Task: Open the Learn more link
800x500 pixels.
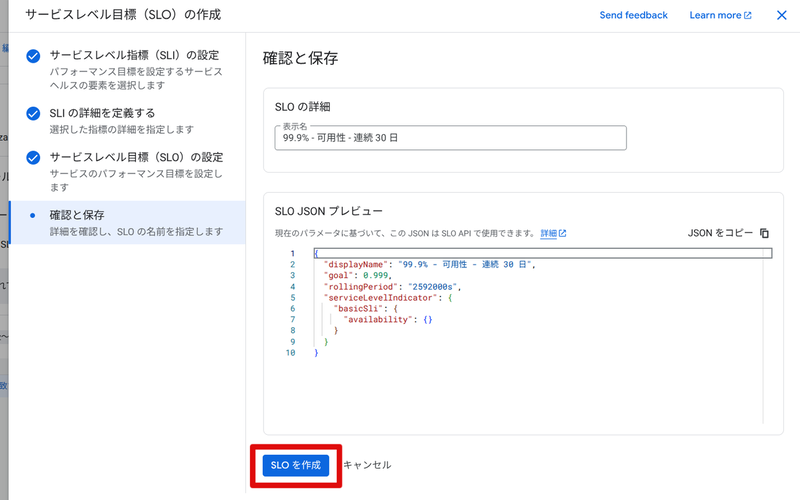Action: (x=720, y=15)
